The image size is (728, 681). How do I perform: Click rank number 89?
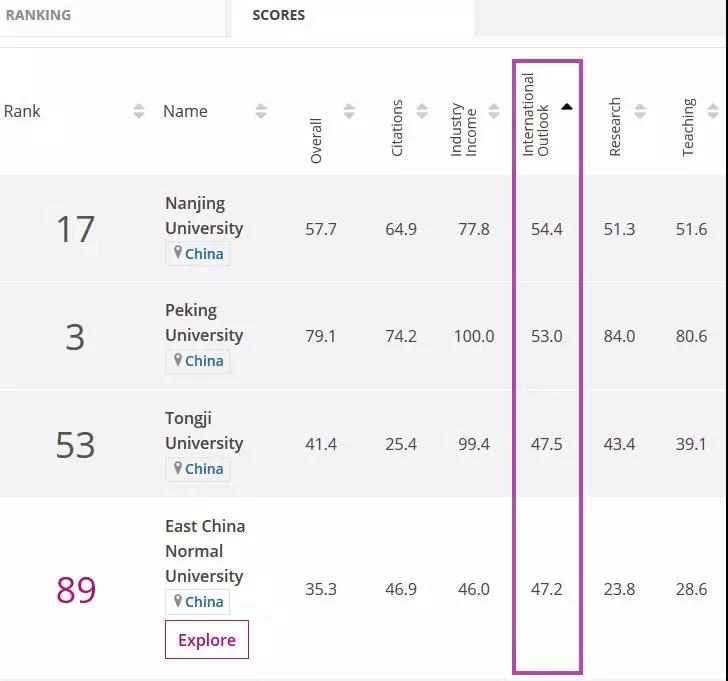(76, 590)
